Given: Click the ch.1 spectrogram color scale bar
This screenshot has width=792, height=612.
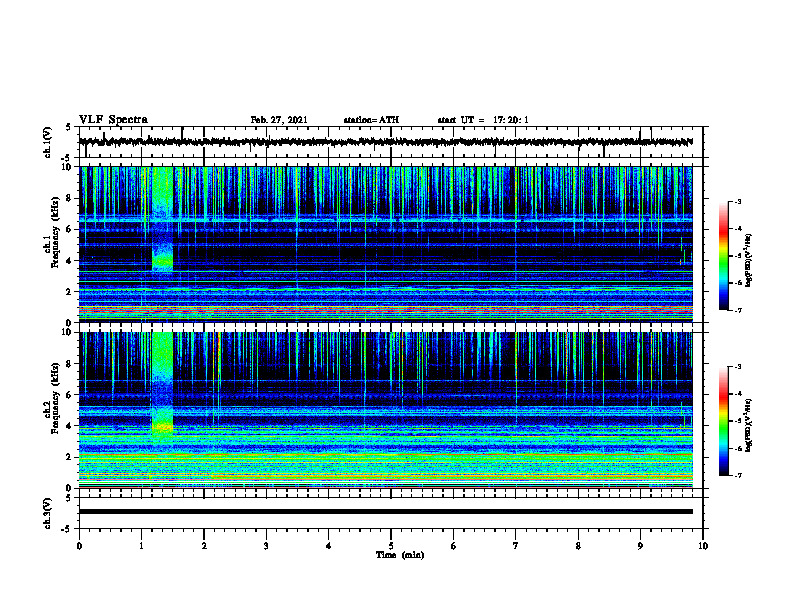Looking at the screenshot, I should 724,256.
